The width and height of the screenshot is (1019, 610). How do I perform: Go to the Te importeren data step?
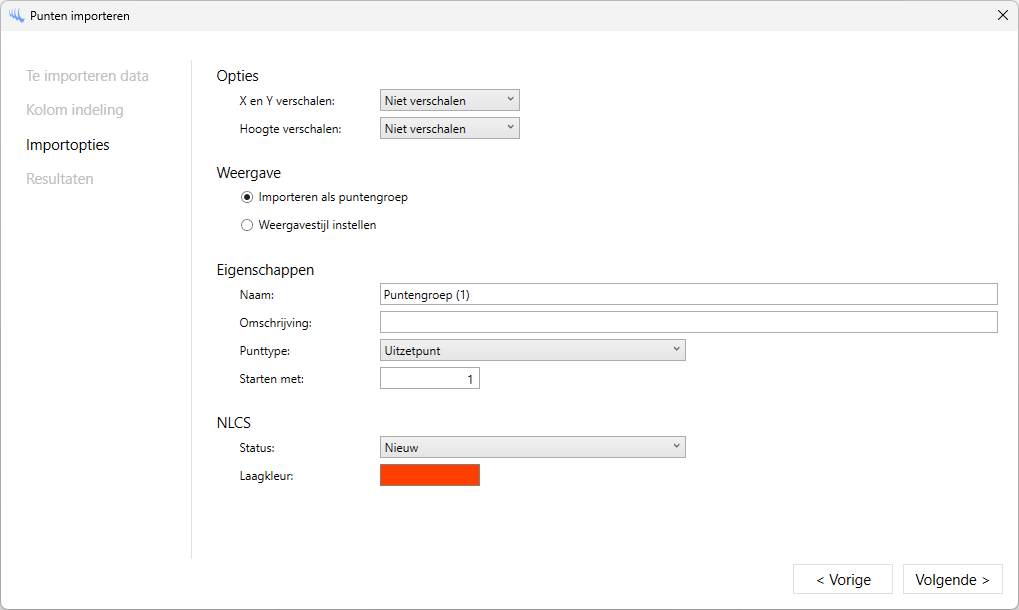(87, 76)
